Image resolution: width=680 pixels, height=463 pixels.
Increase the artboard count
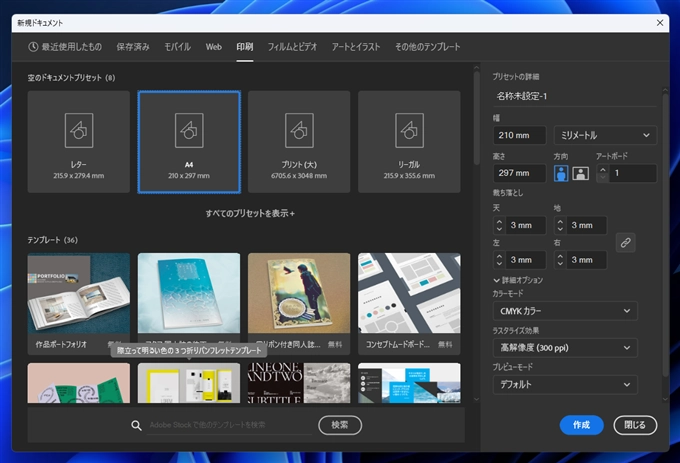603,170
